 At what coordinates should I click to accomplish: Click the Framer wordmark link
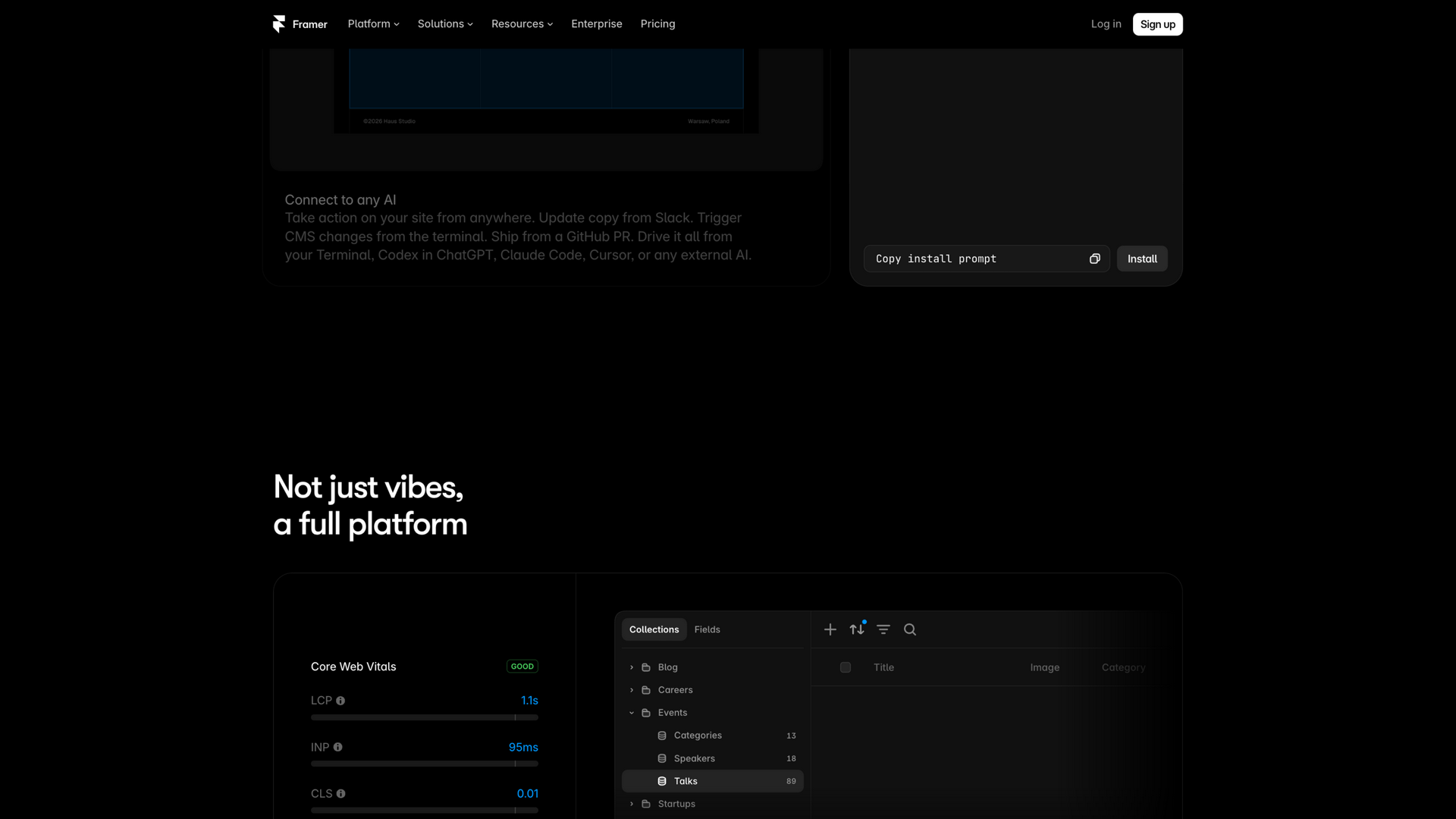click(309, 24)
